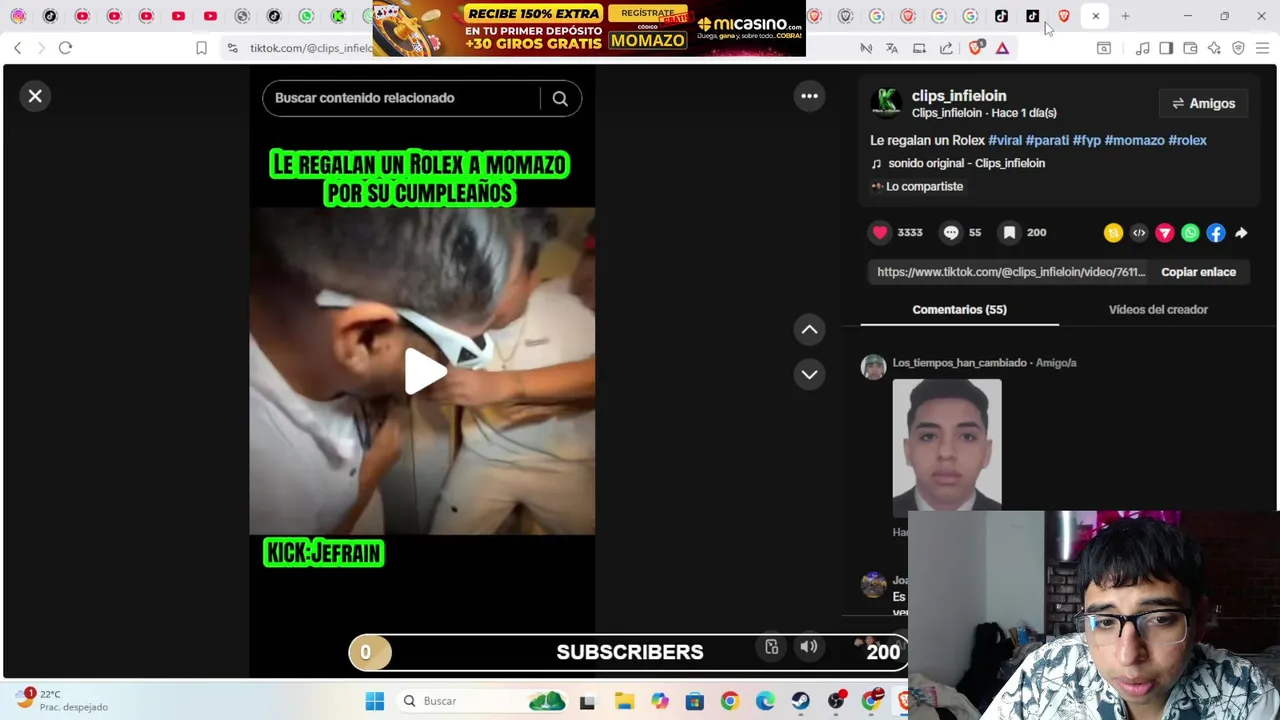The height and width of the screenshot is (720, 1280).
Task: Expand more share options arrow
Action: (1241, 233)
